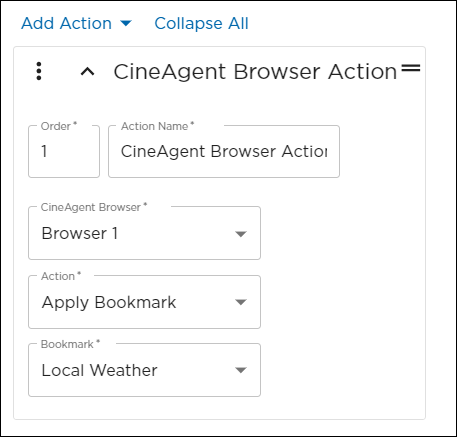The image size is (457, 437).
Task: Click the CineAgent Browser Action card title
Action: (255, 71)
